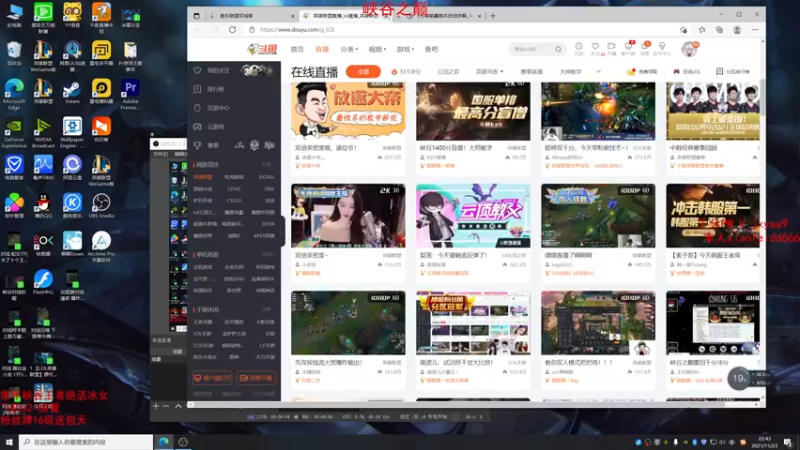Click the floating 19 percent badge
Image resolution: width=800 pixels, height=450 pixels.
739,378
